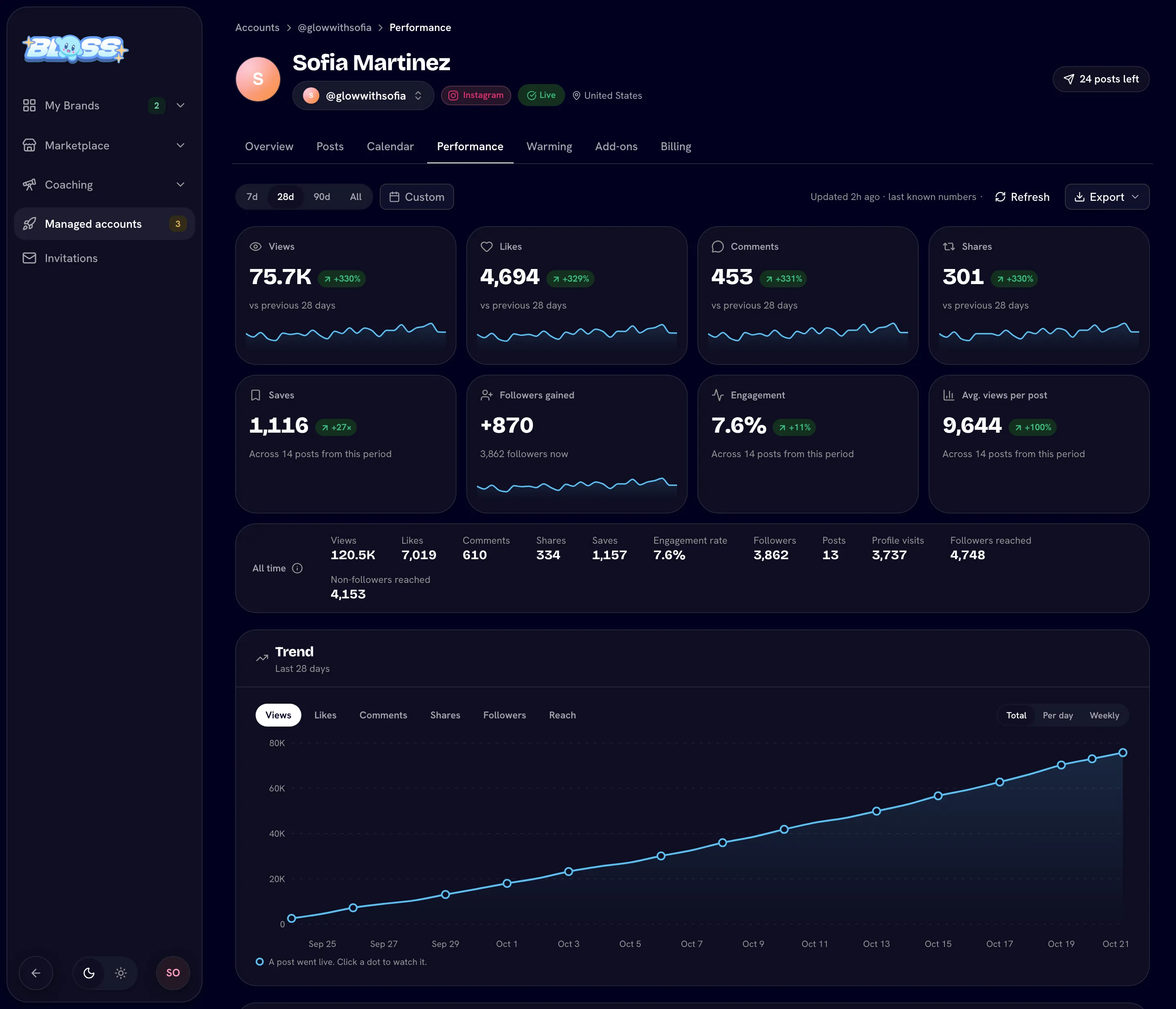
Task: Open the @glowwithsofia account switcher
Action: coord(363,96)
